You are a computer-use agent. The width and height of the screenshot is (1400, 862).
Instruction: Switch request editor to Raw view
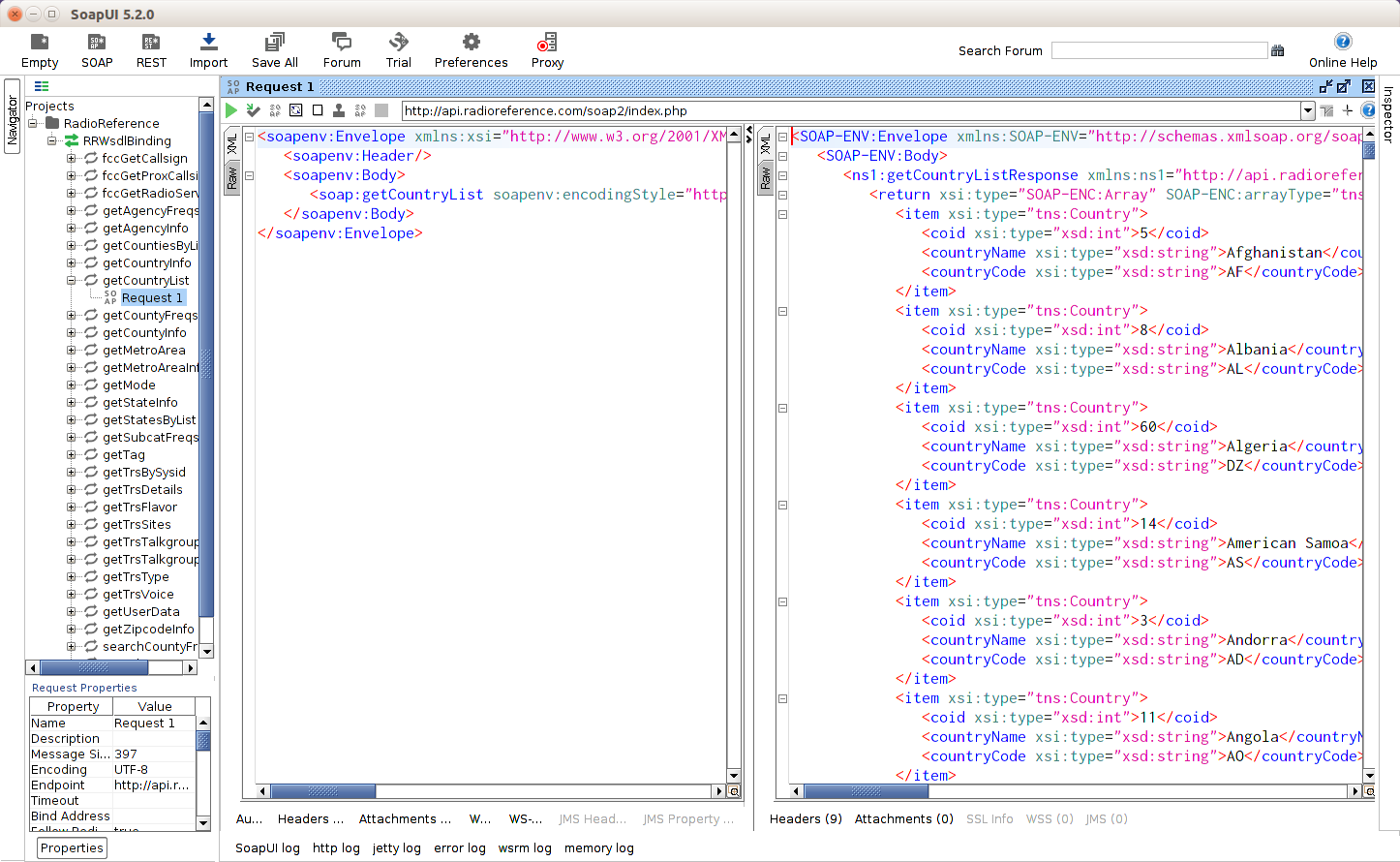click(x=232, y=178)
